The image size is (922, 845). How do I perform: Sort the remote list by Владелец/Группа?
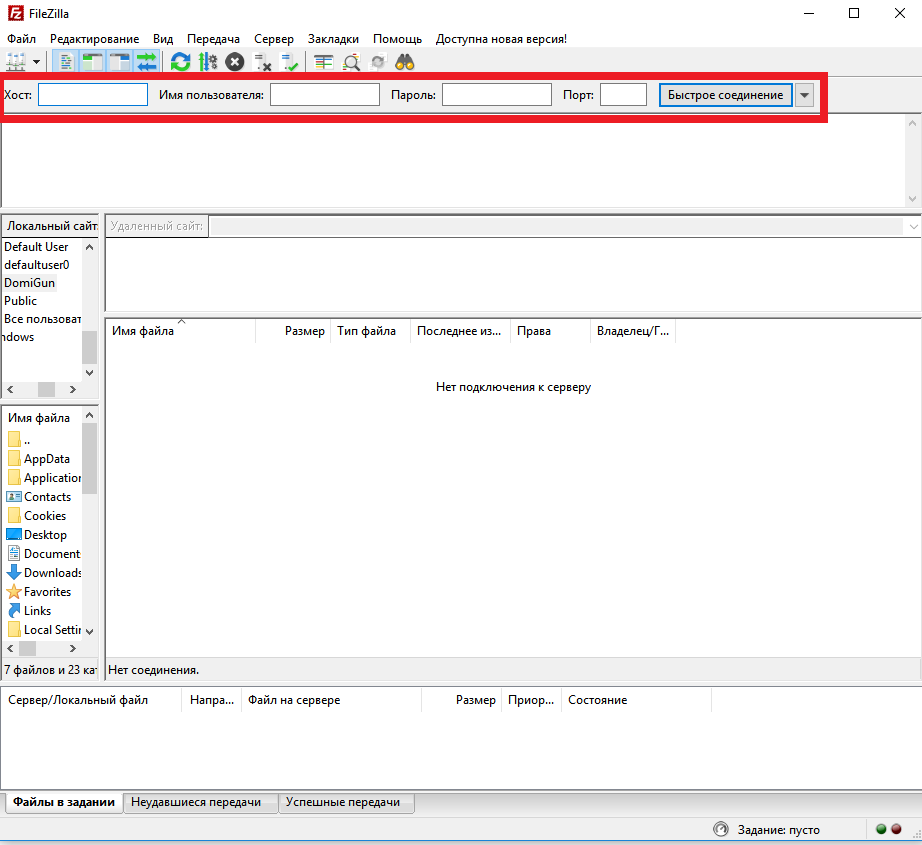(633, 331)
